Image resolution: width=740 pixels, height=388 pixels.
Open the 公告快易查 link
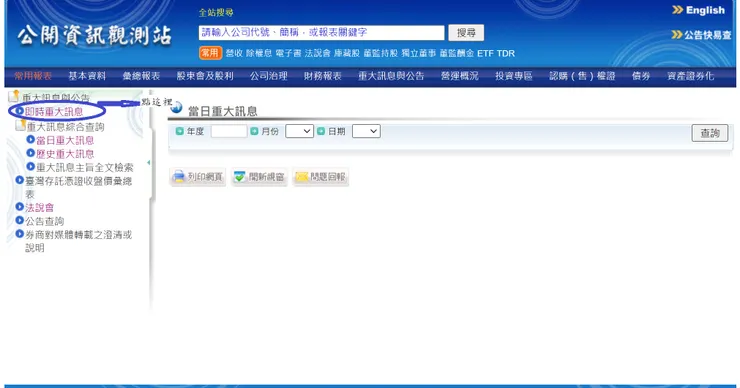(701, 35)
